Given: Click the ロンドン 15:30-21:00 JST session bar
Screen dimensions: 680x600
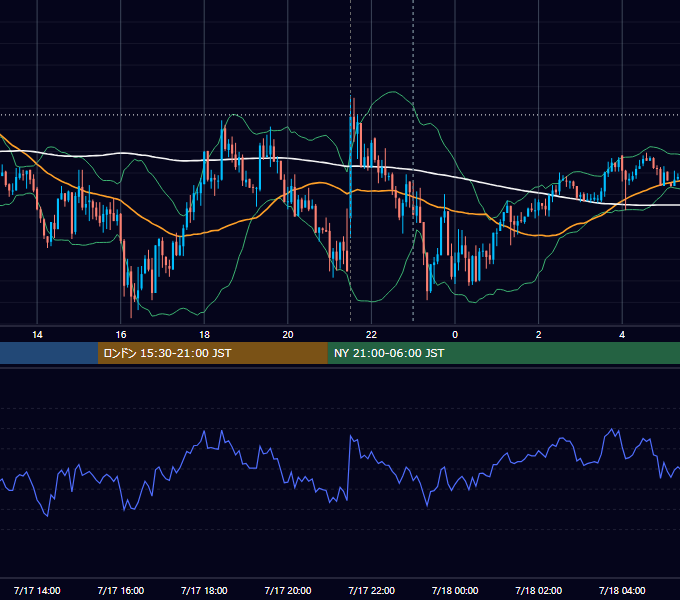Looking at the screenshot, I should [x=212, y=353].
